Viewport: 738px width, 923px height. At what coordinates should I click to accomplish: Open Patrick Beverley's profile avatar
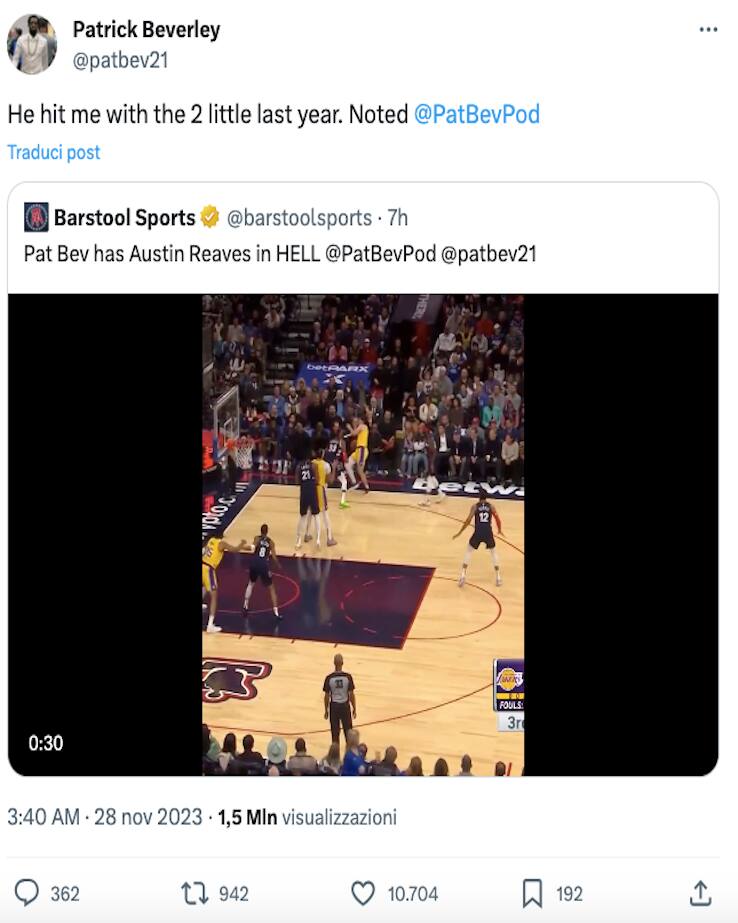pyautogui.click(x=32, y=44)
